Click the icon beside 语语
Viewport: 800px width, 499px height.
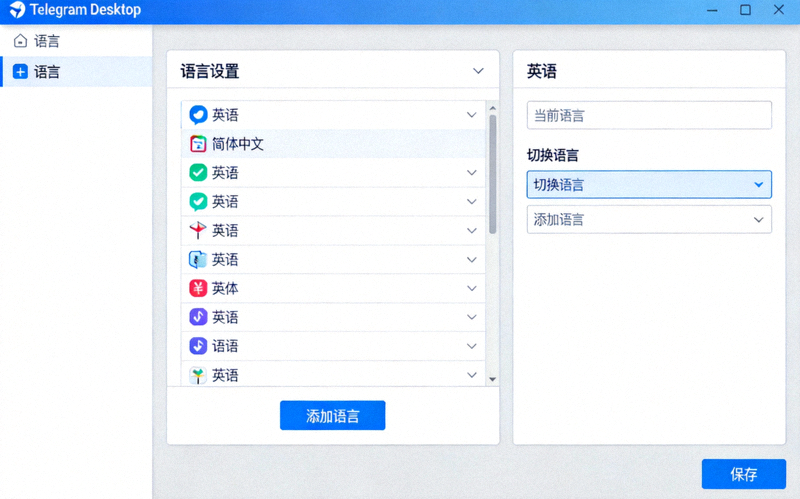[x=198, y=346]
